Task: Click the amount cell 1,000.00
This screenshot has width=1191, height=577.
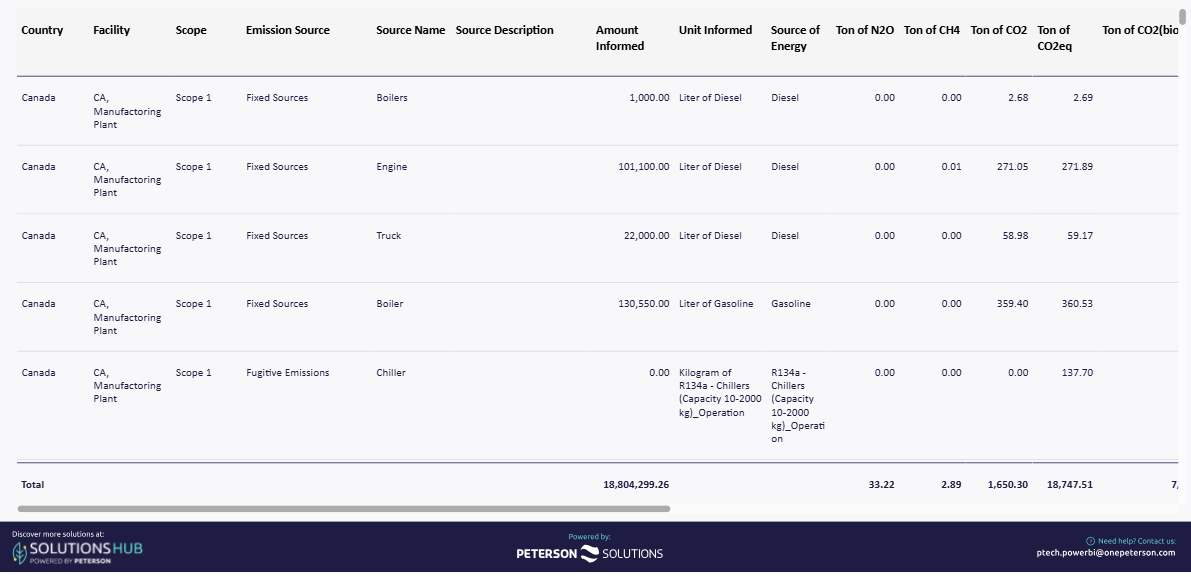Action: [x=649, y=98]
